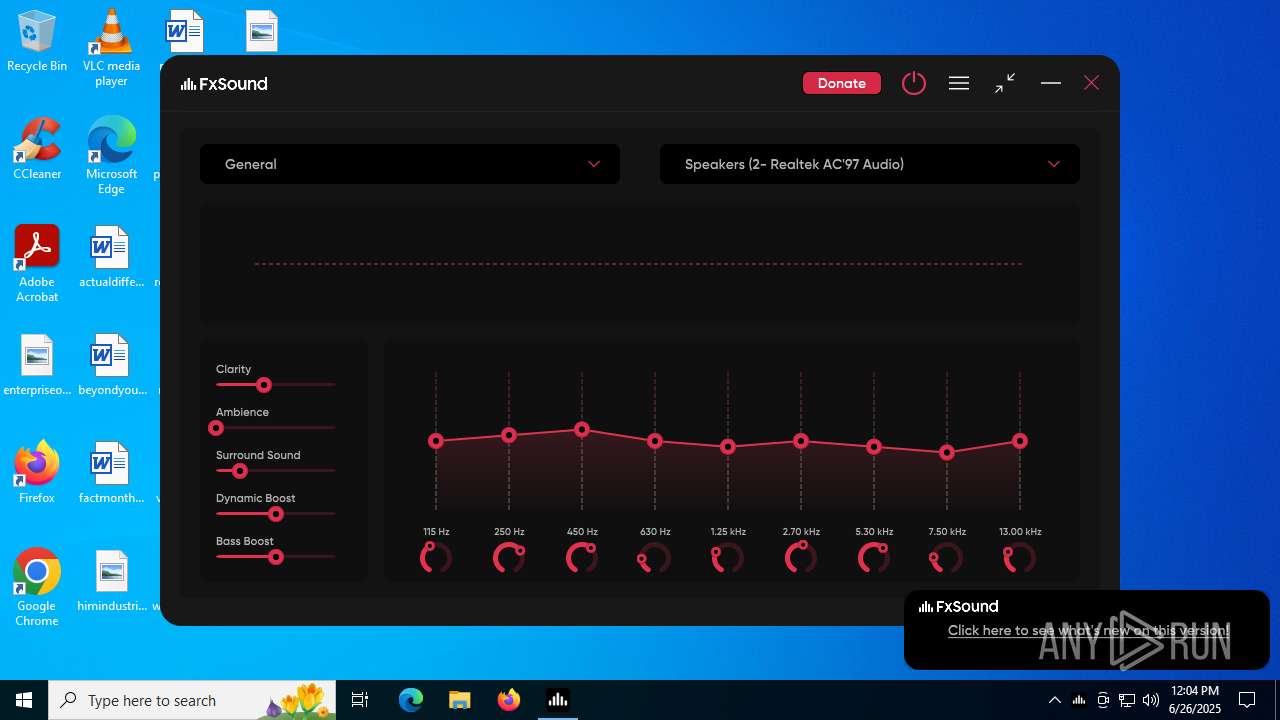Click the 7.50 kHz frequency knob
The image size is (1280, 720).
point(947,557)
